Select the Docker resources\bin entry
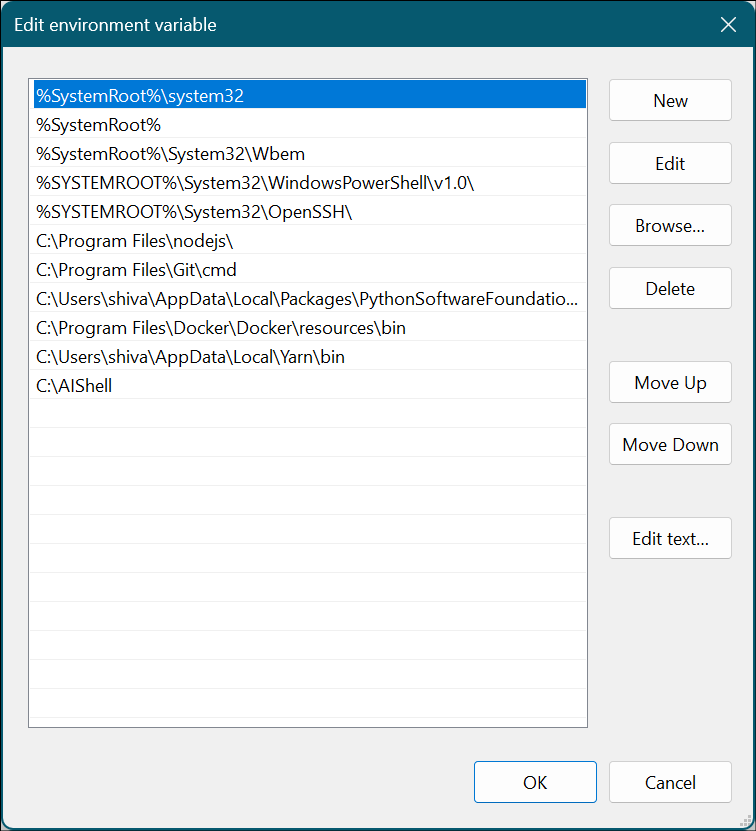Viewport: 756px width, 831px height. point(220,328)
